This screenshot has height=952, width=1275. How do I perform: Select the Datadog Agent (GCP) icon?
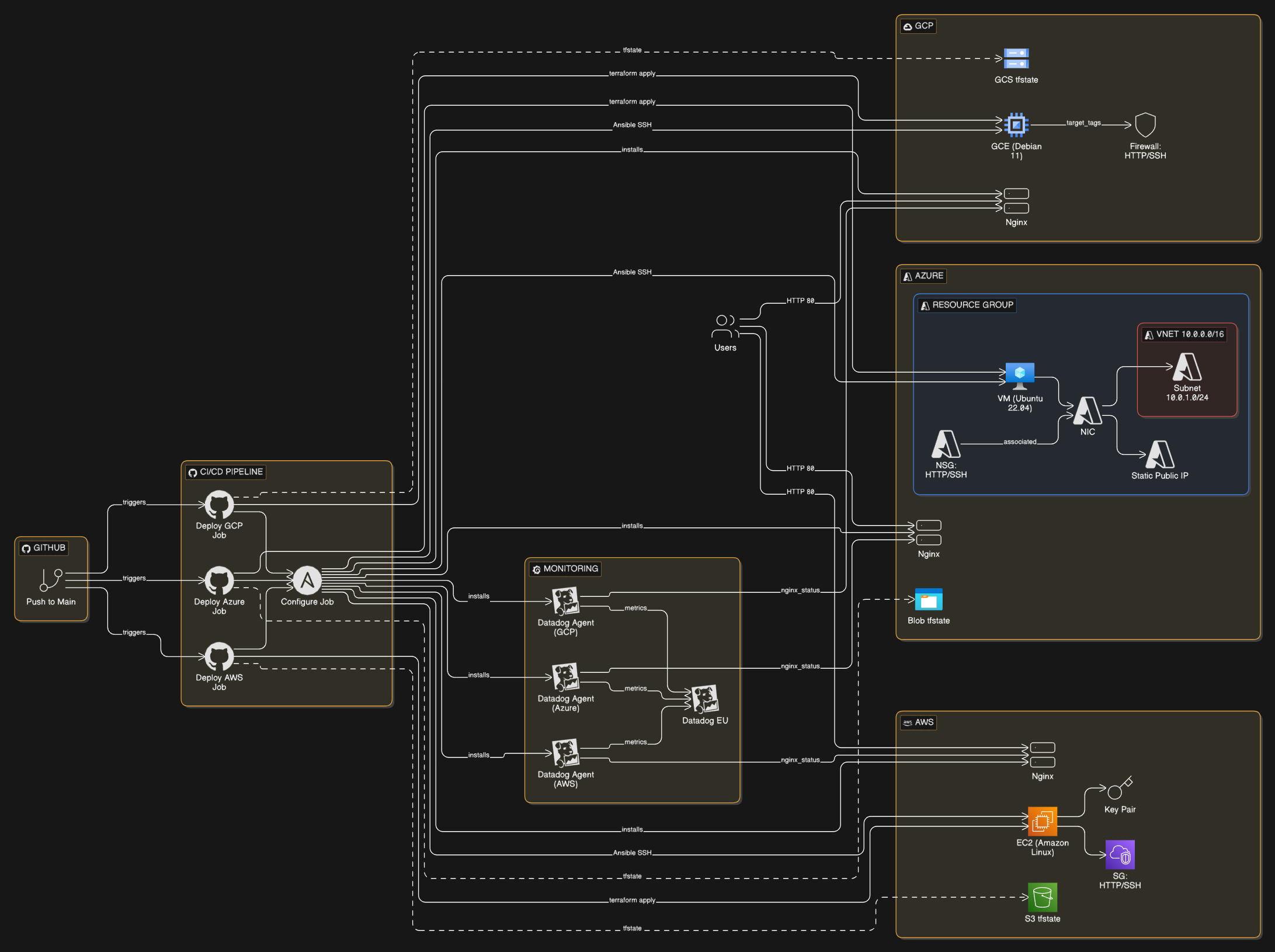pyautogui.click(x=566, y=602)
